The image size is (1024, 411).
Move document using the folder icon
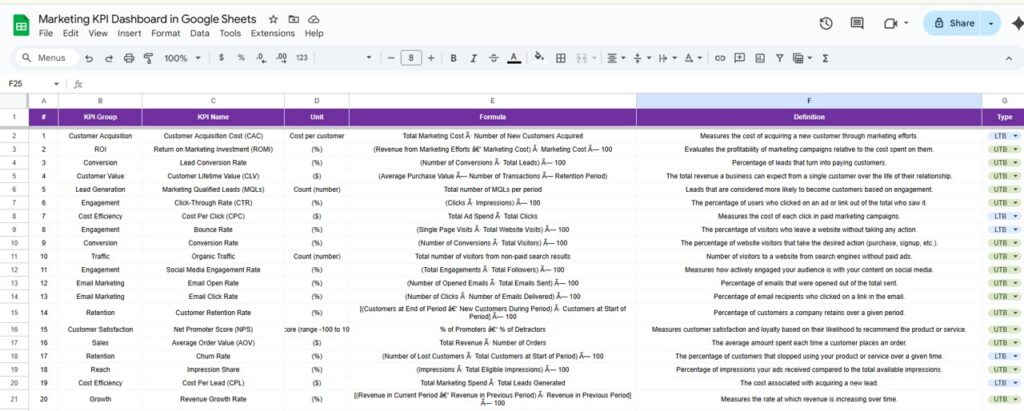(293, 20)
